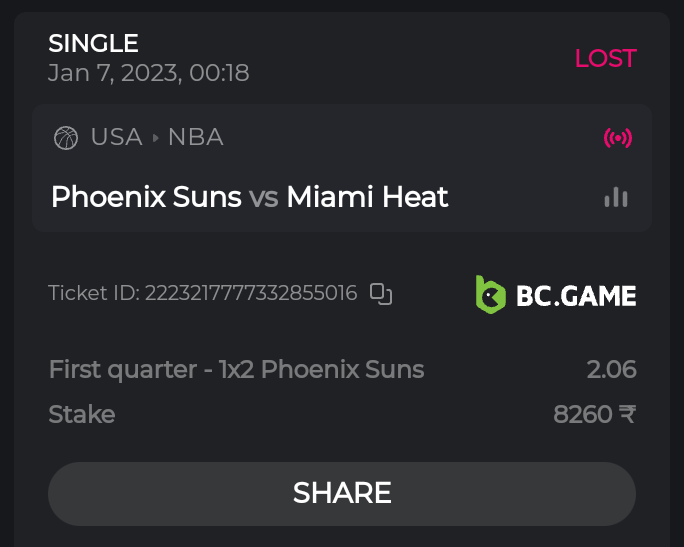Click the LOST status label
684x547 pixels.
(x=605, y=58)
